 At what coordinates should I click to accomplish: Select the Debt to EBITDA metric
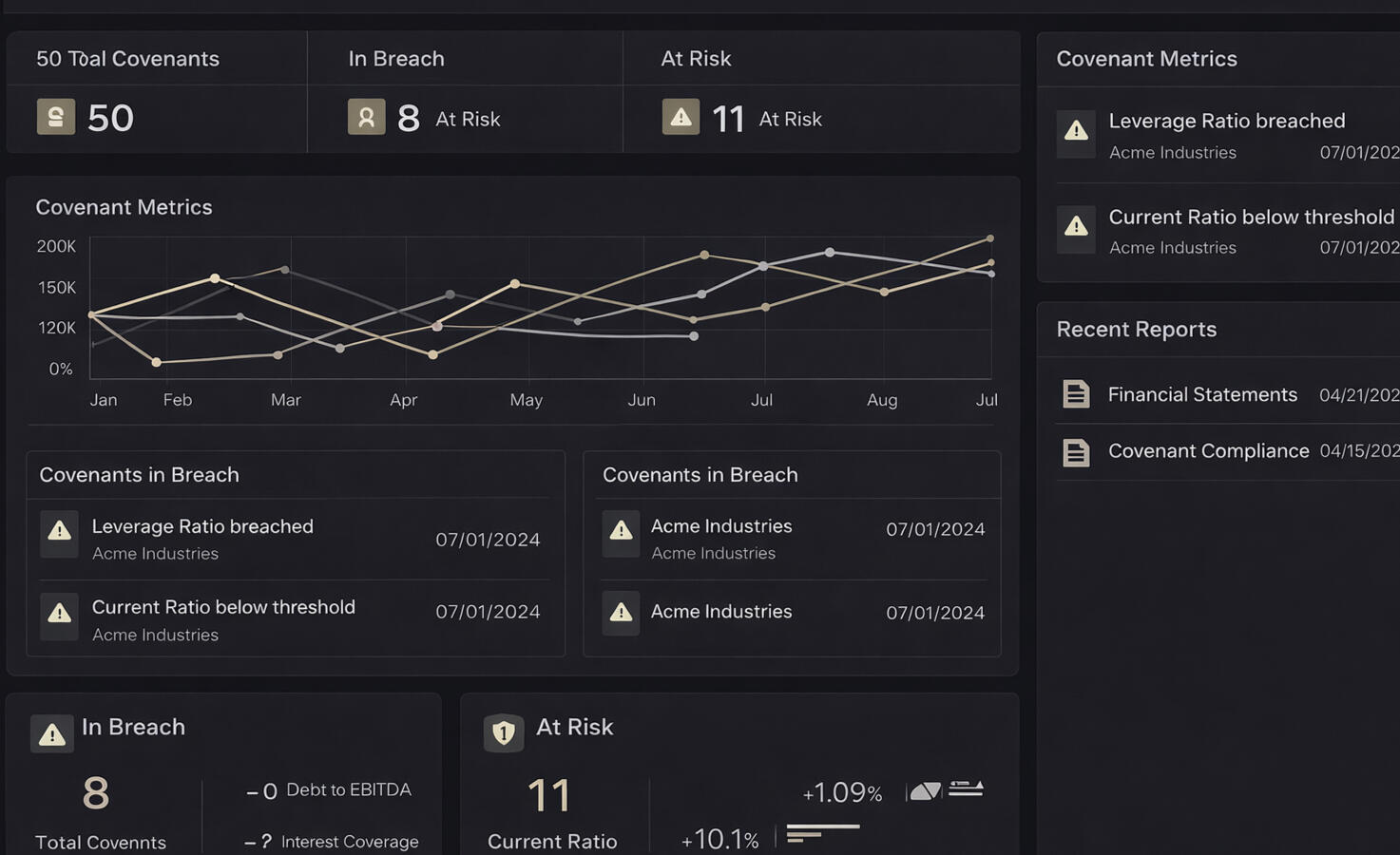click(x=348, y=789)
